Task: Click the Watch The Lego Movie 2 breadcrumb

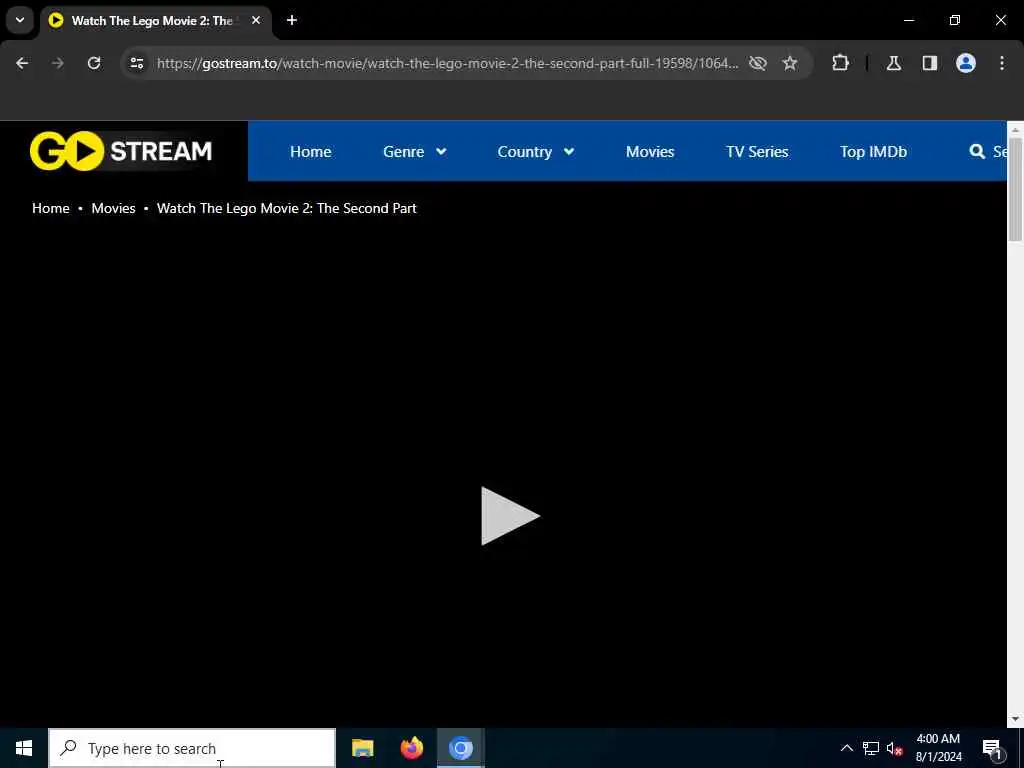Action: pos(286,208)
